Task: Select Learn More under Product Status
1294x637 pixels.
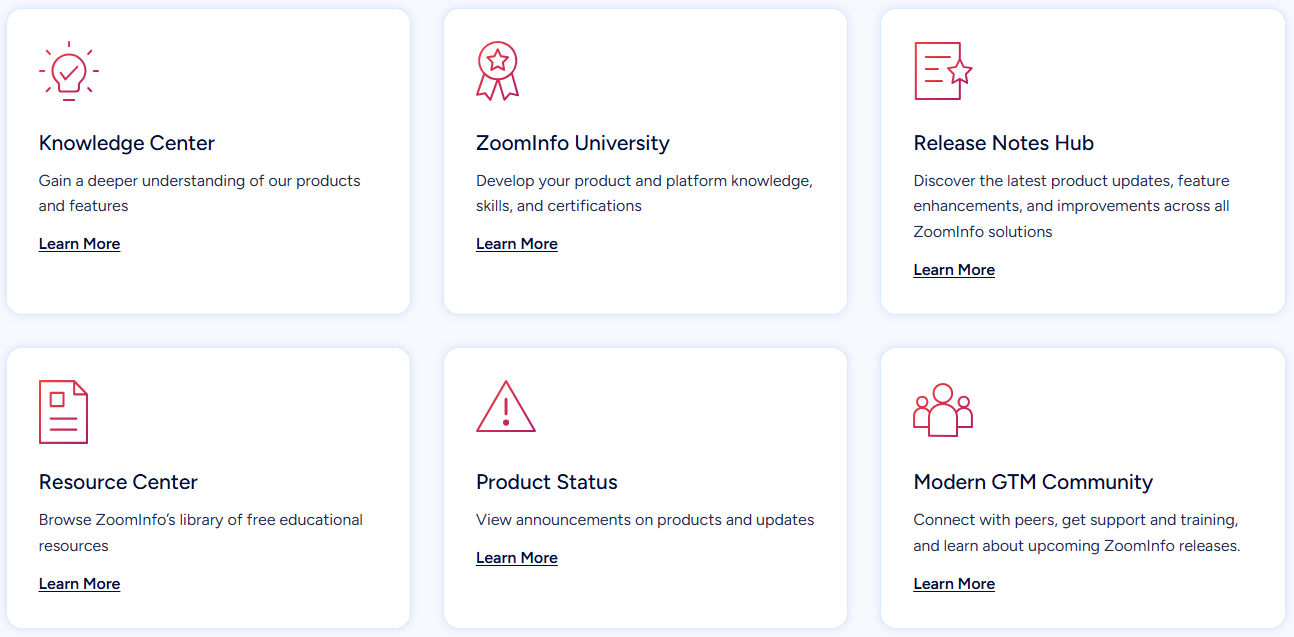Action: click(x=517, y=558)
